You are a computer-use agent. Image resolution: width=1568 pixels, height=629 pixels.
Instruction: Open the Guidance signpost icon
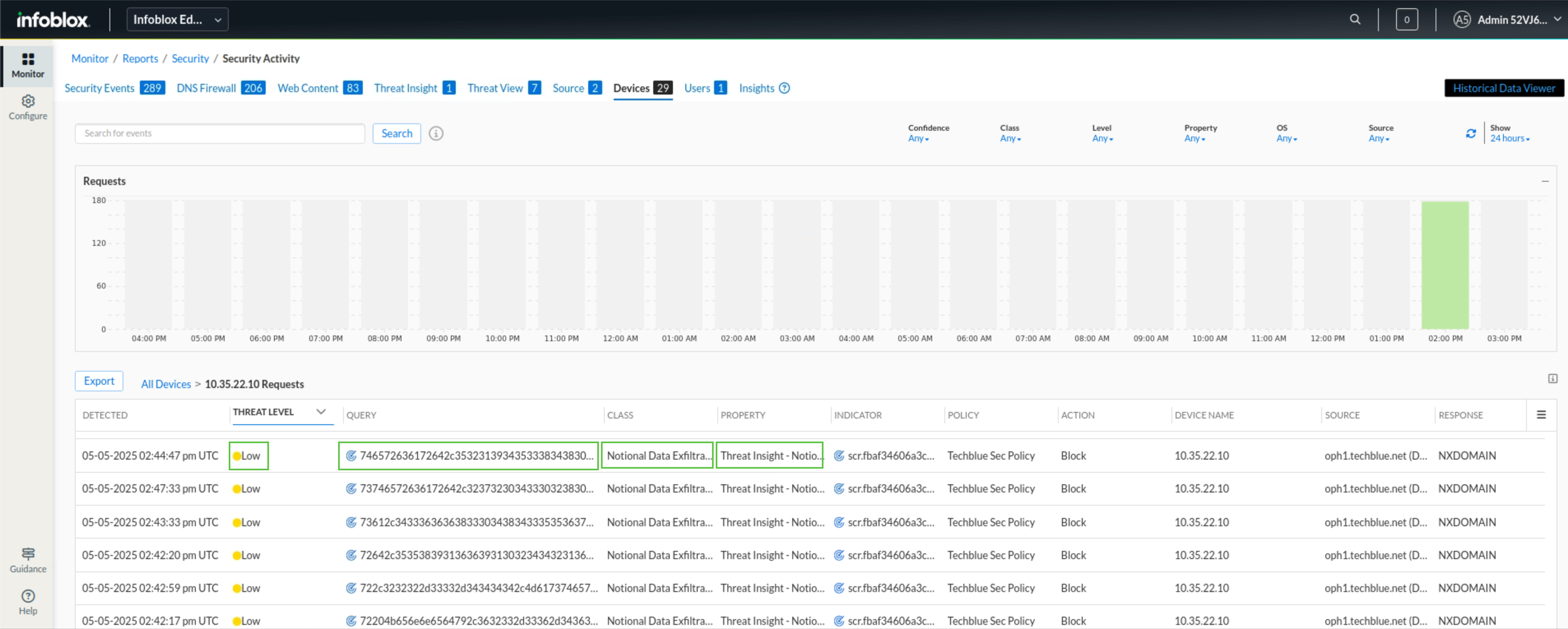(28, 553)
